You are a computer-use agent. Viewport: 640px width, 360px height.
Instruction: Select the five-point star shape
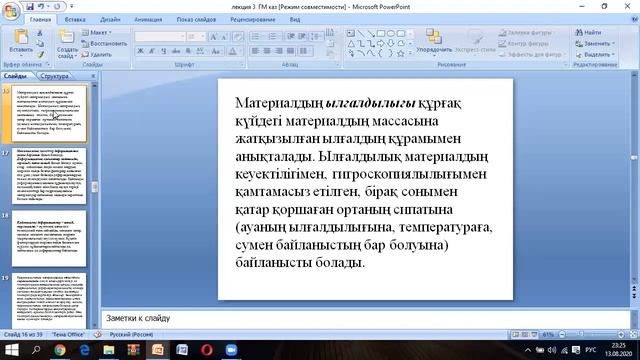coord(401,53)
